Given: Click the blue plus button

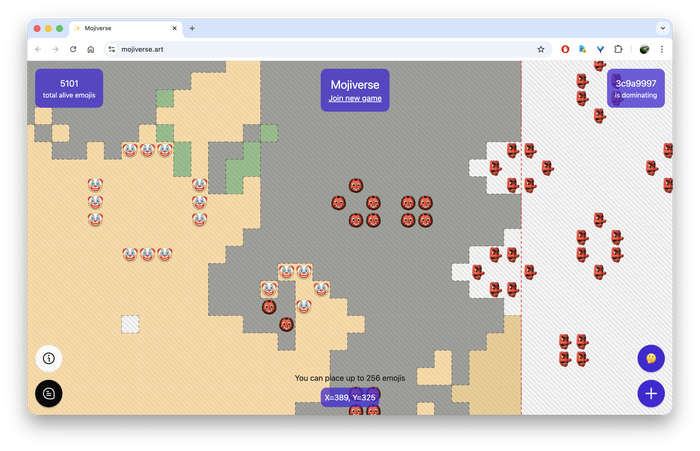Looking at the screenshot, I should click(651, 393).
